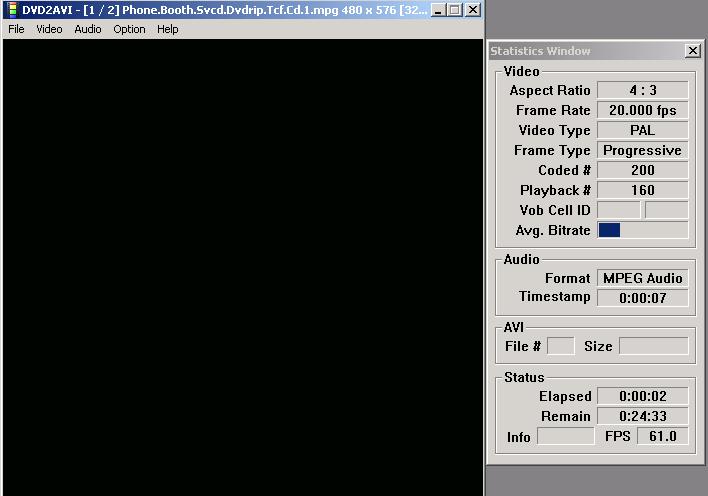Open the Video menu

pyautogui.click(x=49, y=29)
